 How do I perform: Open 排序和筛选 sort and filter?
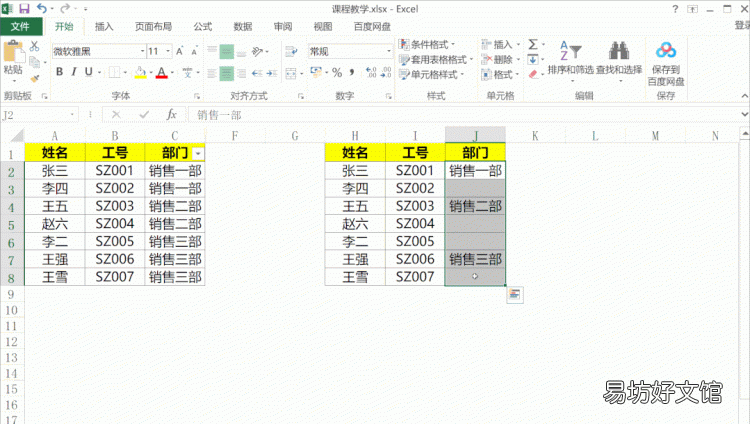coord(571,62)
